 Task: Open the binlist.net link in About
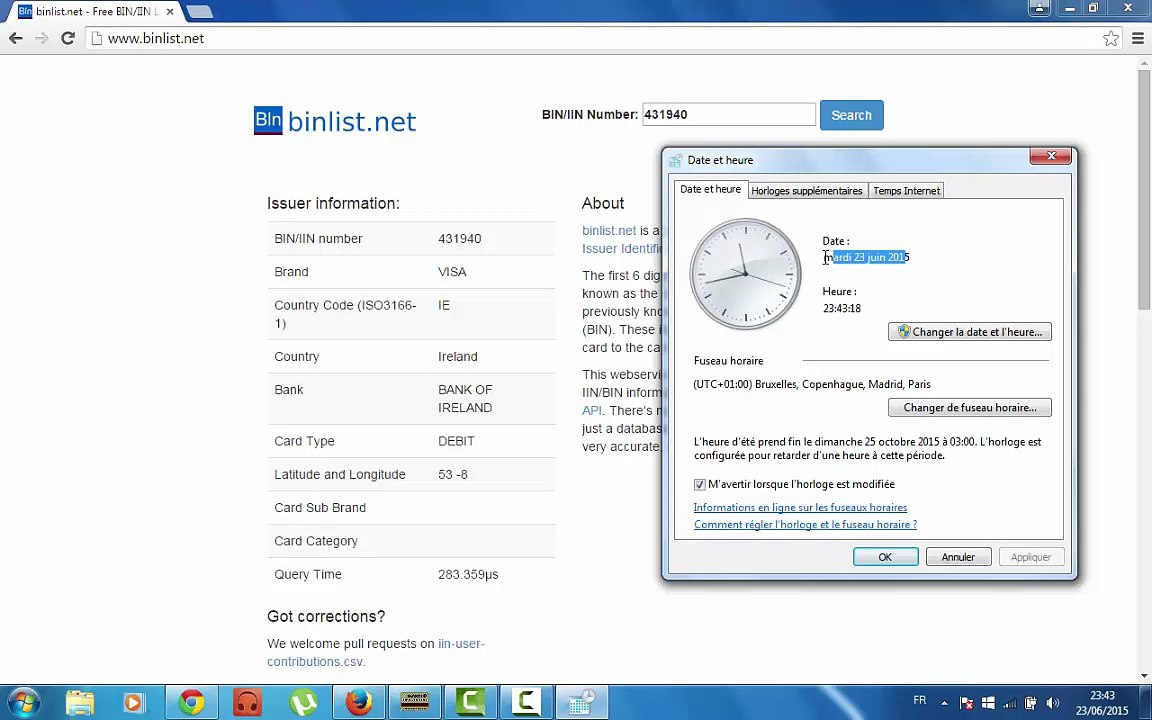[609, 231]
